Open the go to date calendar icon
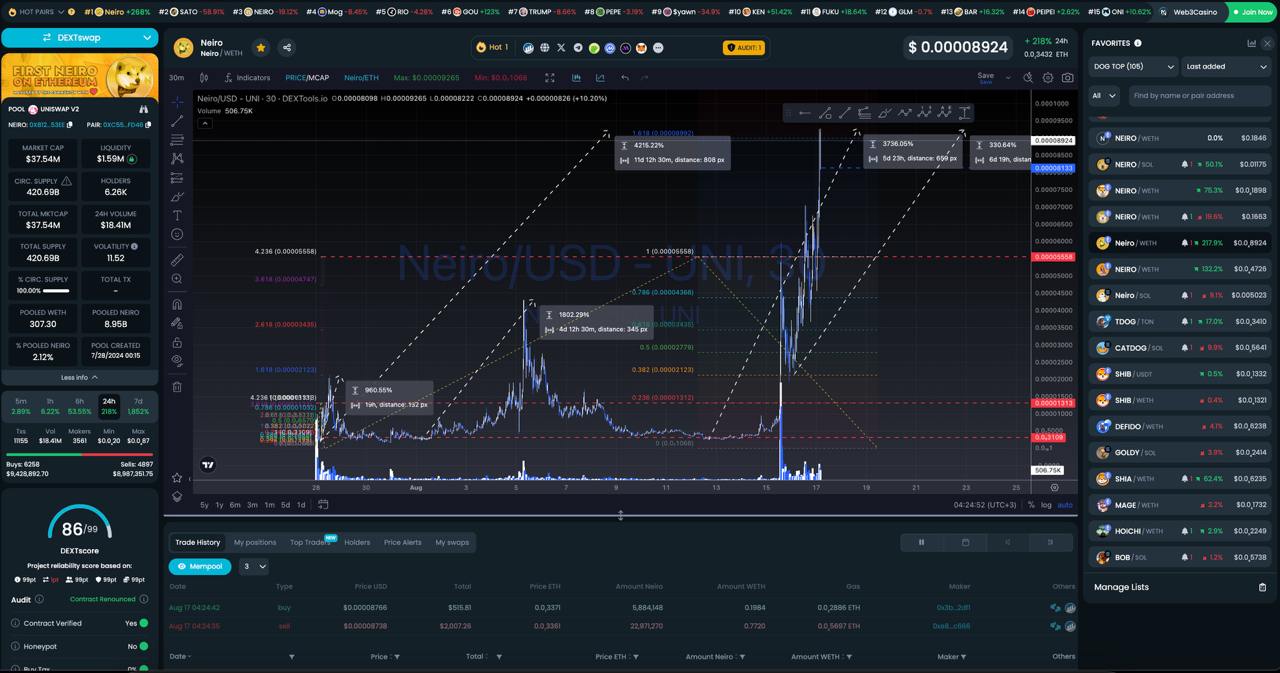The height and width of the screenshot is (673, 1280). tap(323, 505)
